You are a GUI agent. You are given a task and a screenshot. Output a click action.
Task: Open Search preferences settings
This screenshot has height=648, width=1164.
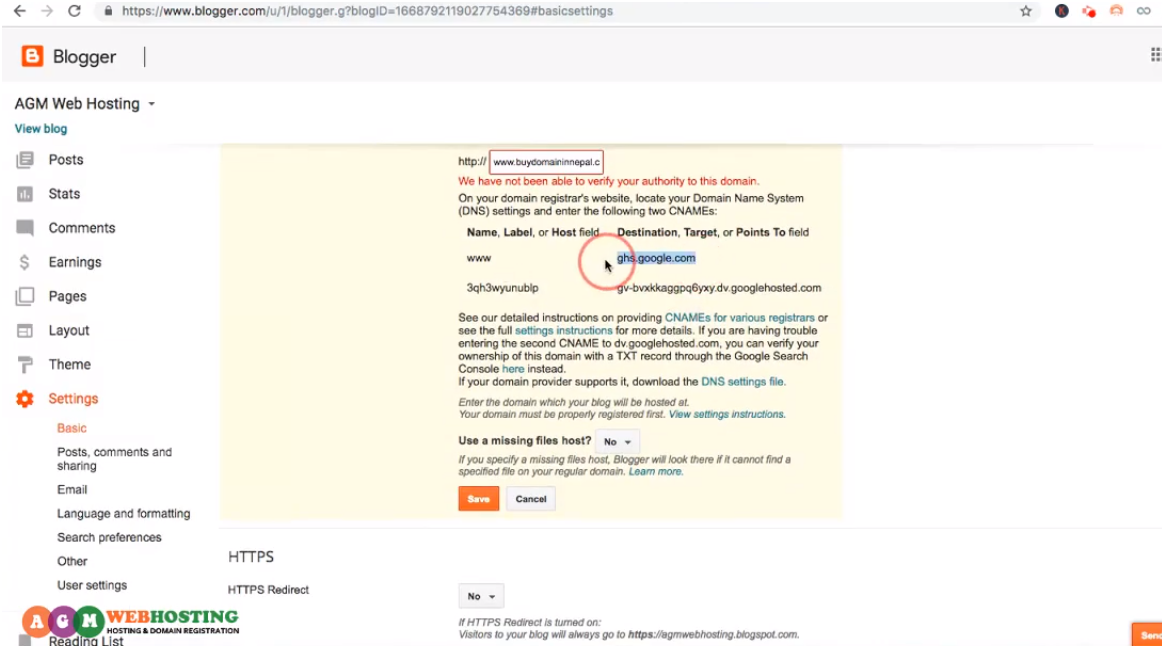[x=109, y=537]
